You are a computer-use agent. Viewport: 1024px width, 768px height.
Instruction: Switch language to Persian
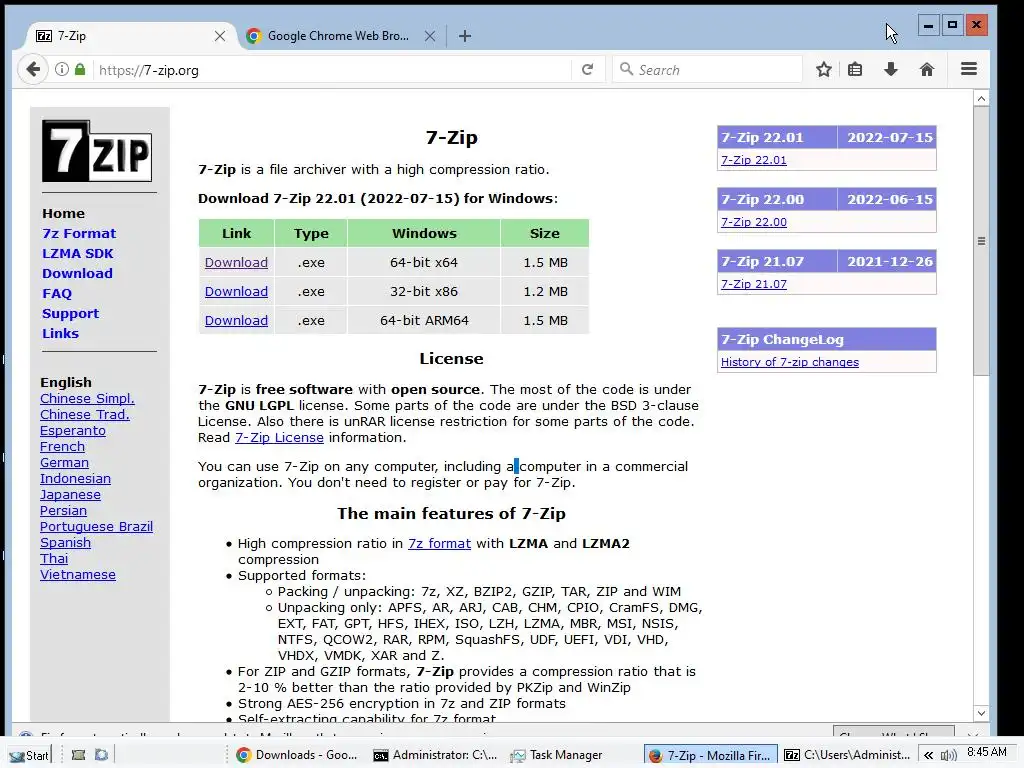[x=63, y=511]
